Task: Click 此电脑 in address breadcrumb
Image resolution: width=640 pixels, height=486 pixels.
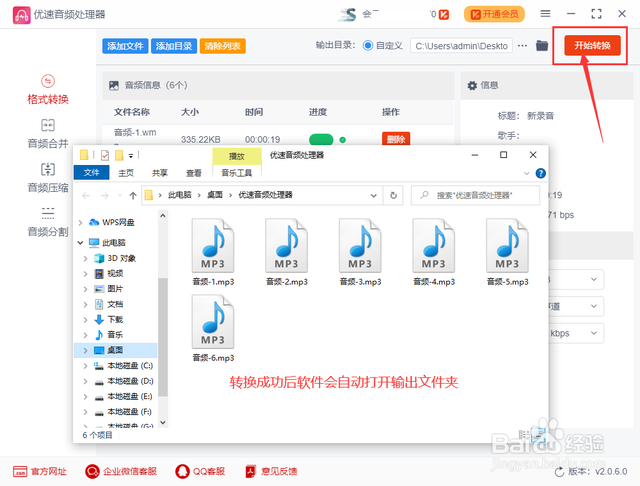Action: (x=180, y=195)
